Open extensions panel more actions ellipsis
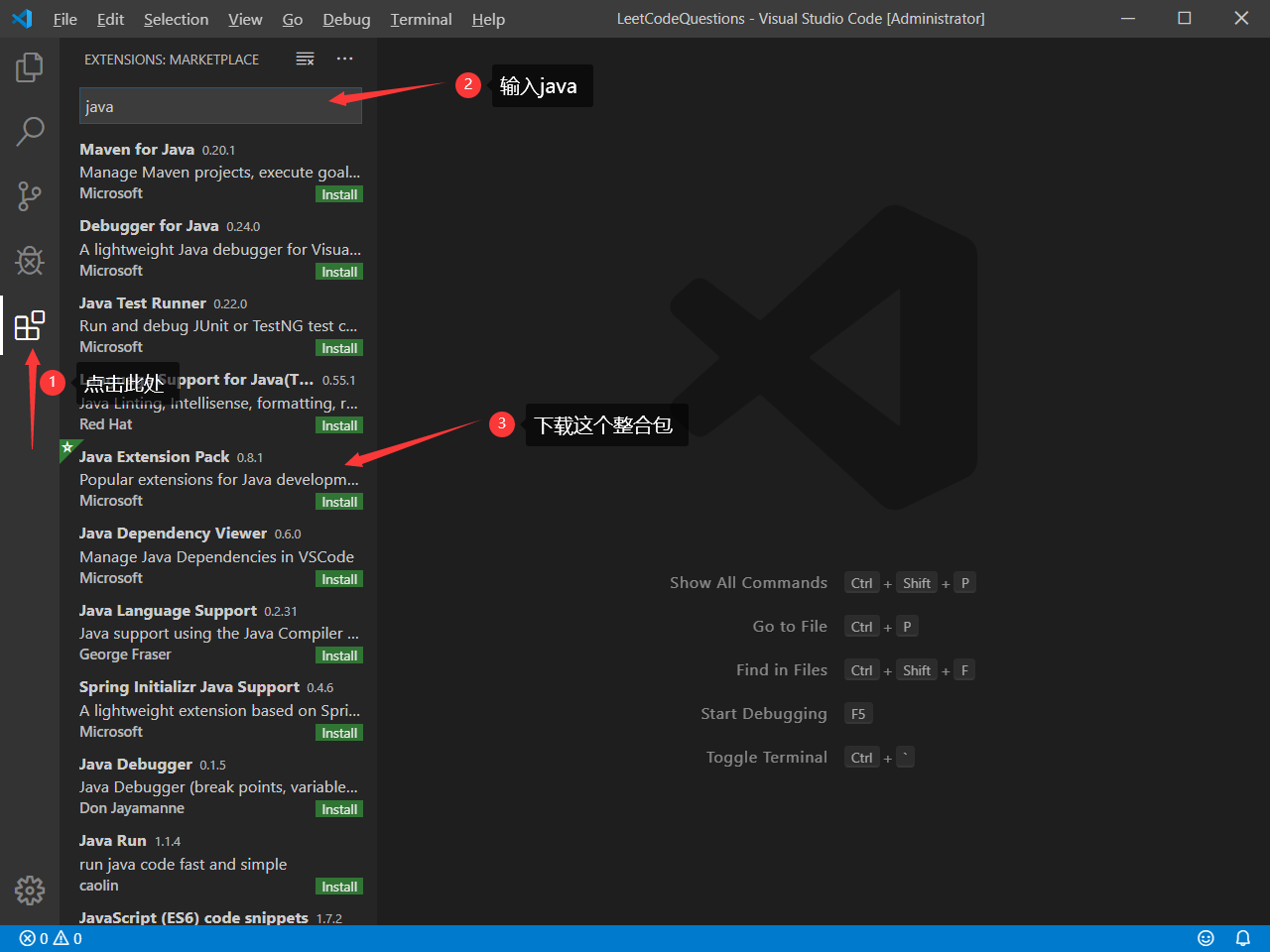The height and width of the screenshot is (952, 1270). (344, 59)
